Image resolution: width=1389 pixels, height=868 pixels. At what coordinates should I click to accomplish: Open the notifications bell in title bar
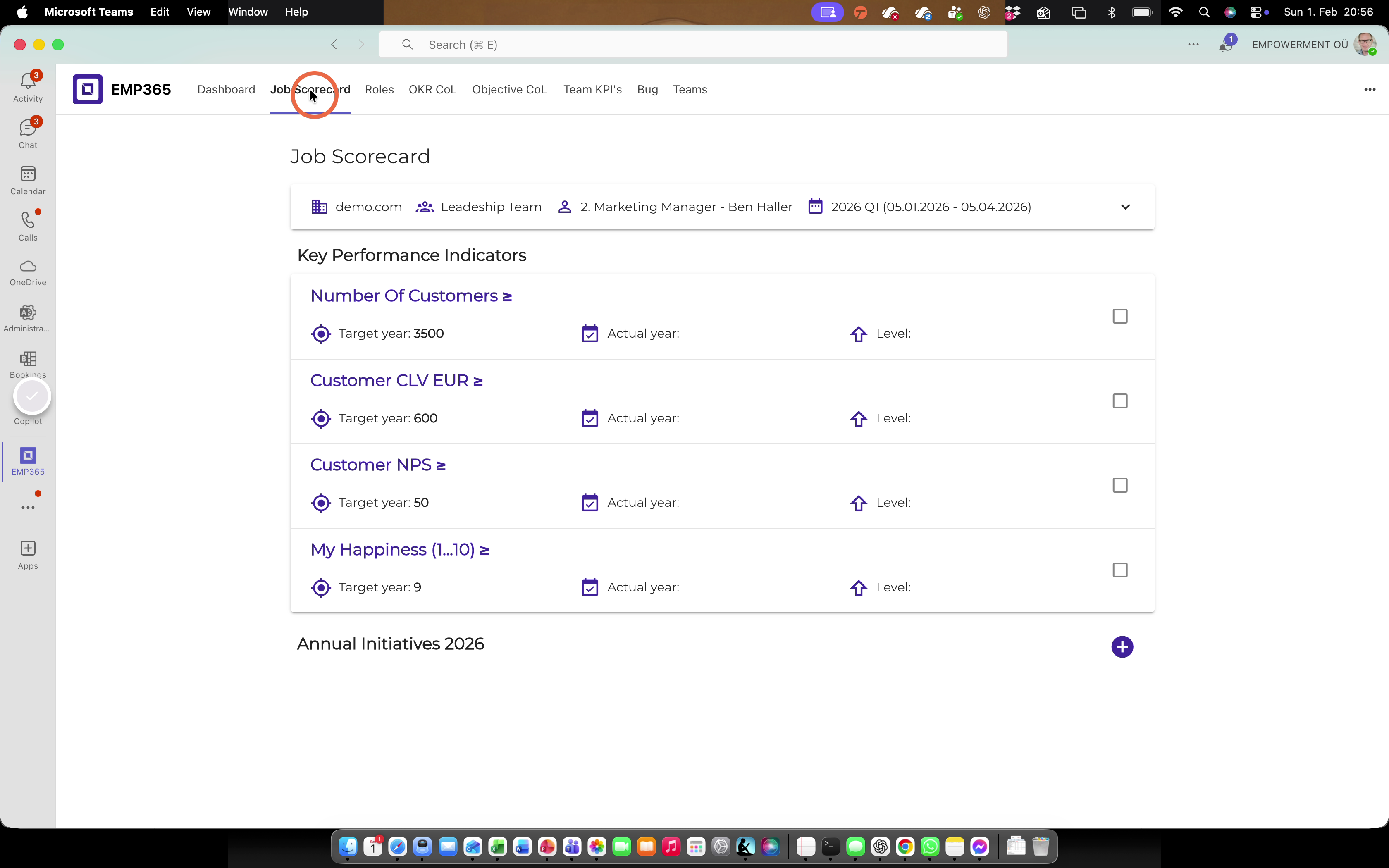[x=1226, y=45]
